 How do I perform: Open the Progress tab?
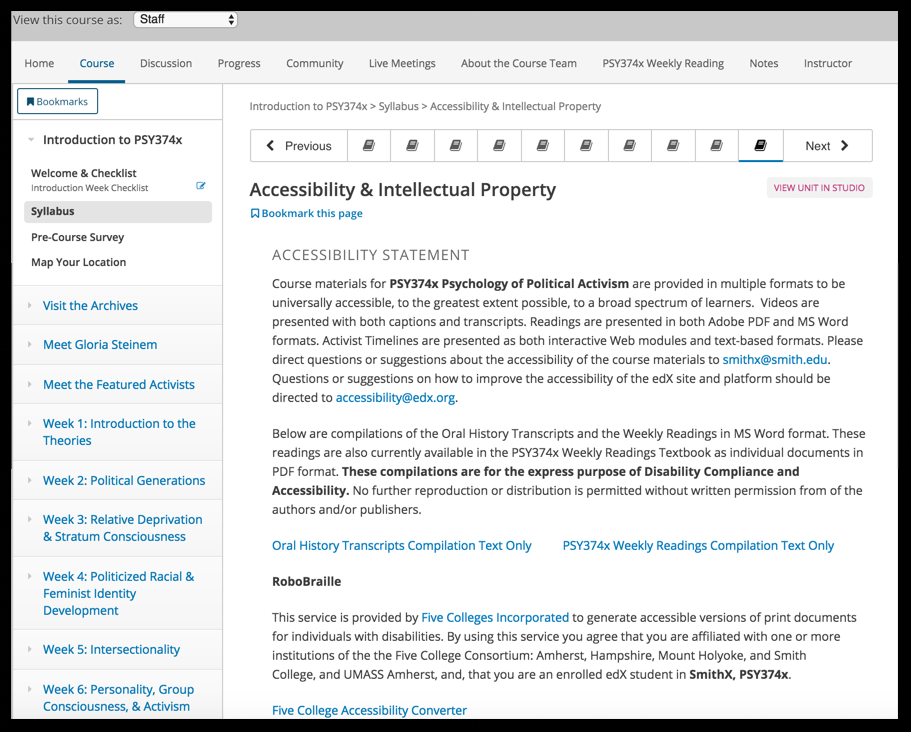(x=239, y=63)
